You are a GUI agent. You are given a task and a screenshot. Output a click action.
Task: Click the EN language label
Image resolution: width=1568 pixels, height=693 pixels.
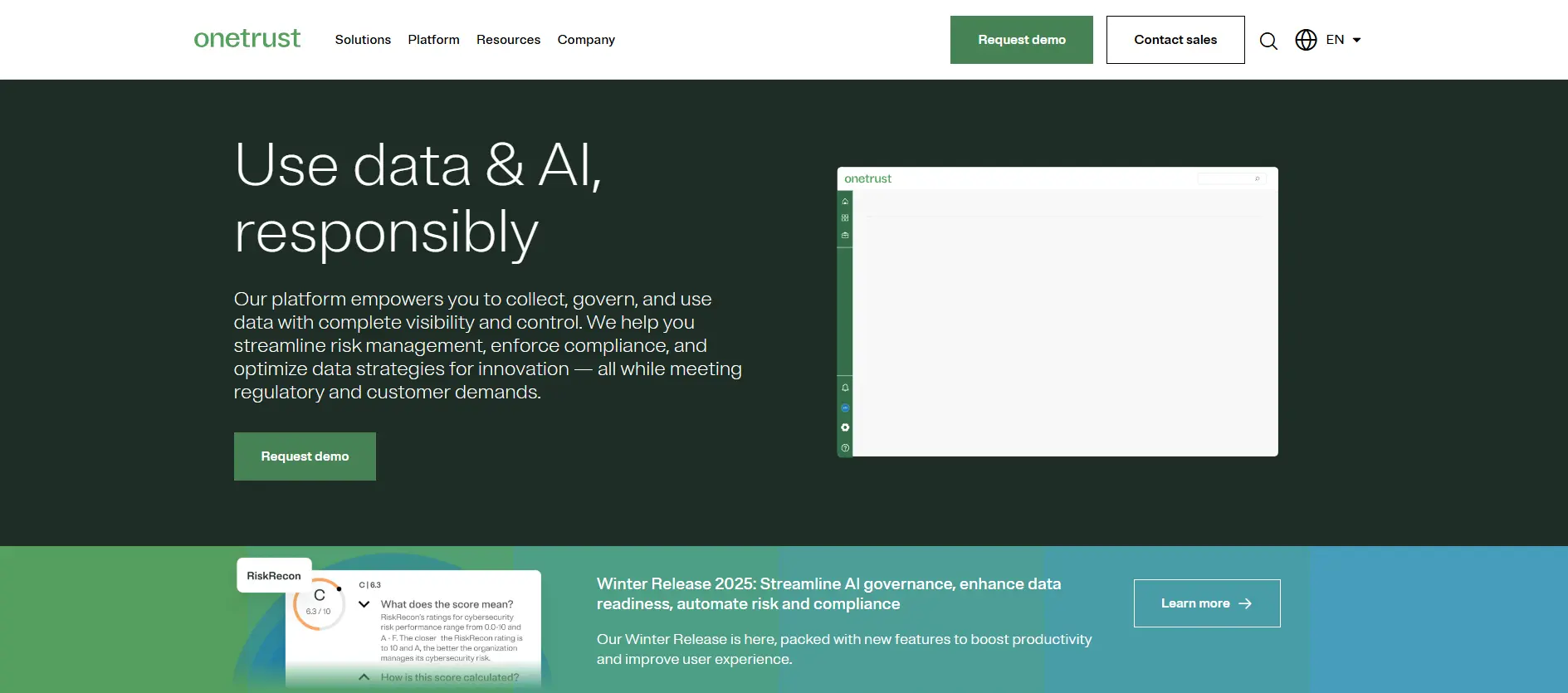click(x=1335, y=40)
